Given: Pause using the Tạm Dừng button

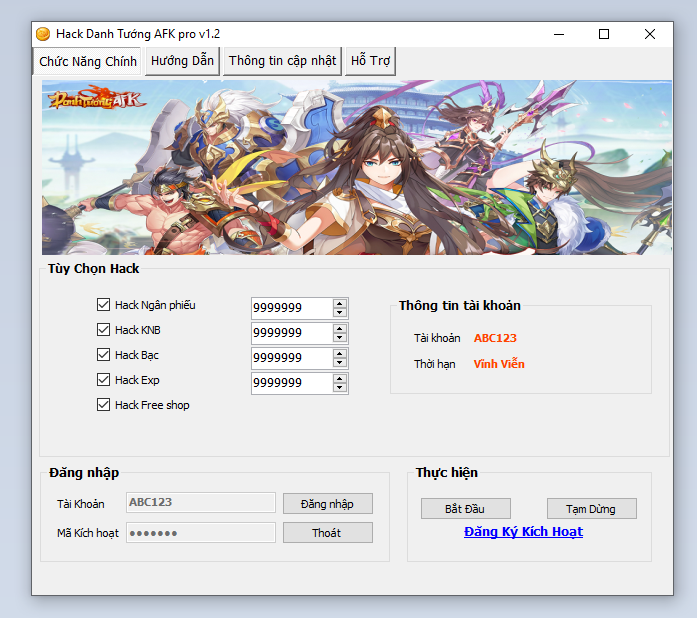Looking at the screenshot, I should (x=591, y=509).
